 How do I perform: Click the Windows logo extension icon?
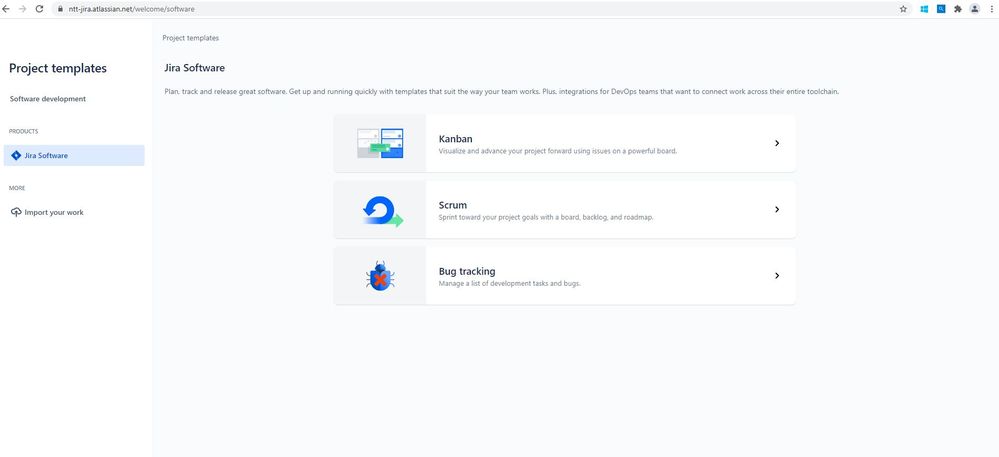[x=924, y=9]
